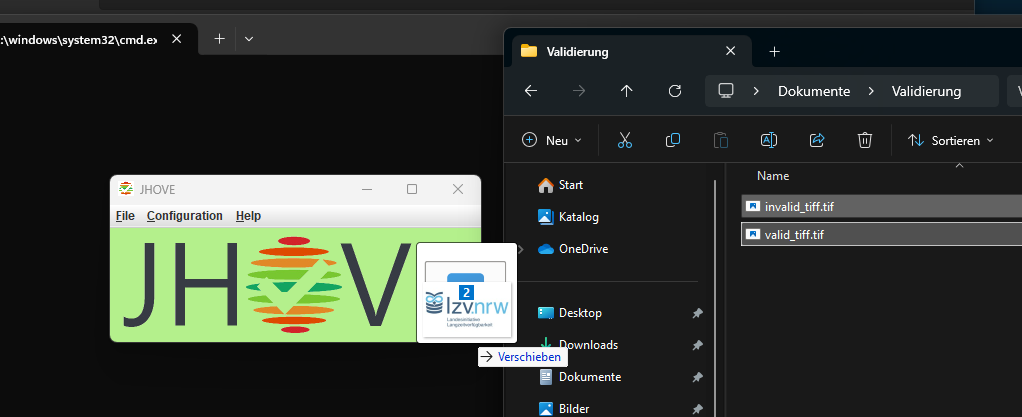Open the terminal tab dropdown chevron
Viewport: 1022px width, 417px height.
[249, 39]
